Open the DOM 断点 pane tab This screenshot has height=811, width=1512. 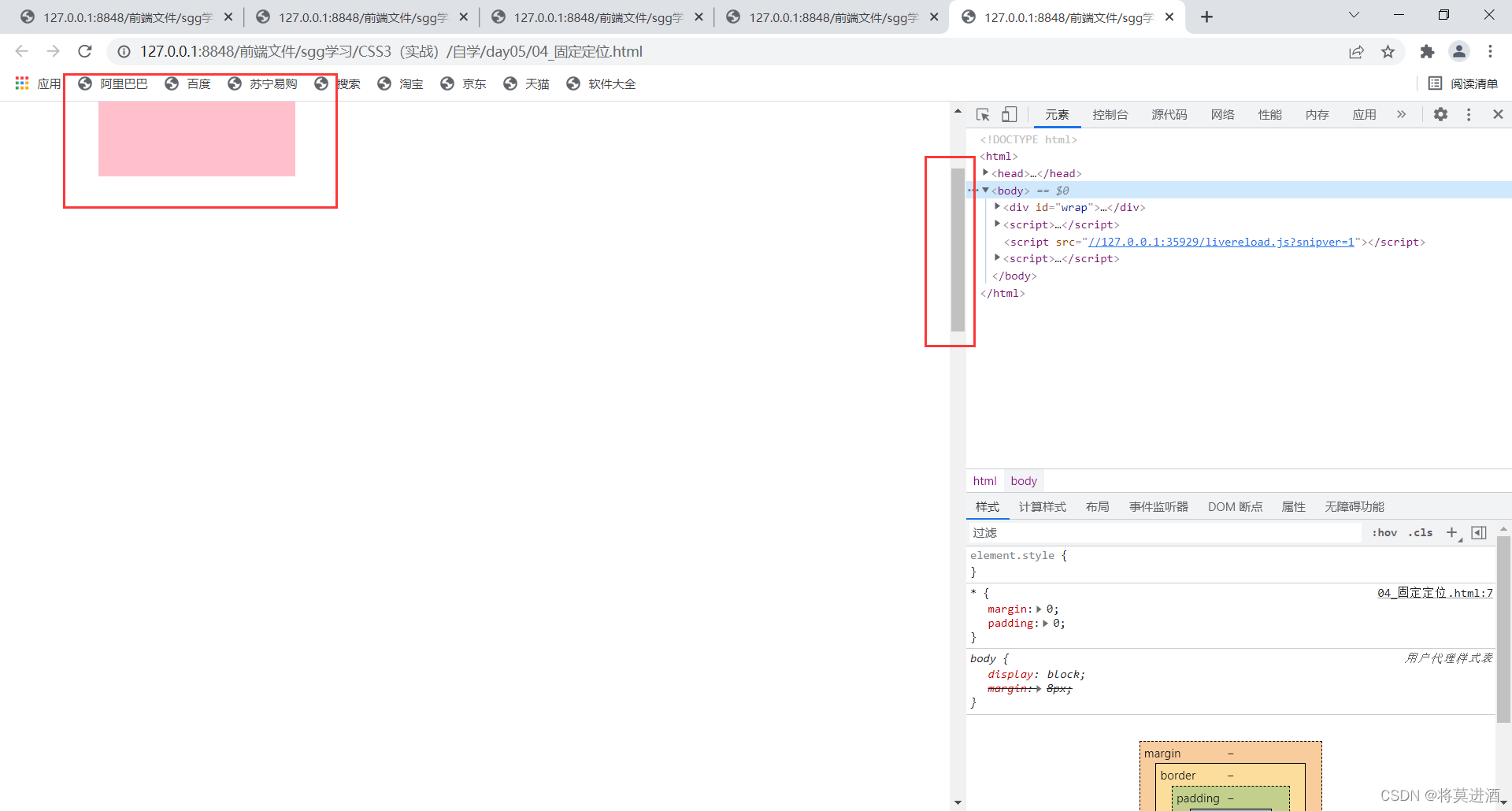point(1235,507)
